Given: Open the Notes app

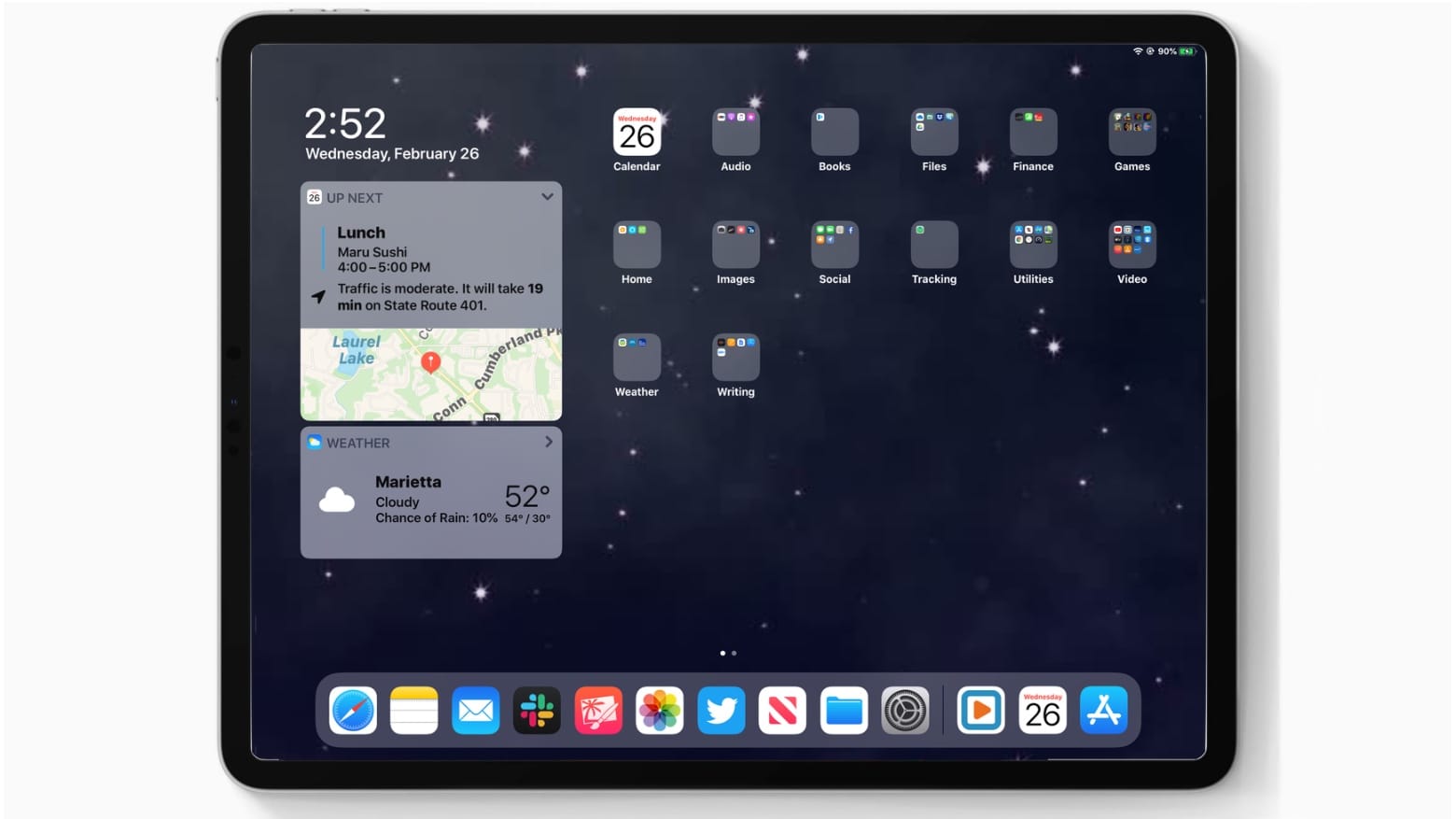Looking at the screenshot, I should click(413, 710).
